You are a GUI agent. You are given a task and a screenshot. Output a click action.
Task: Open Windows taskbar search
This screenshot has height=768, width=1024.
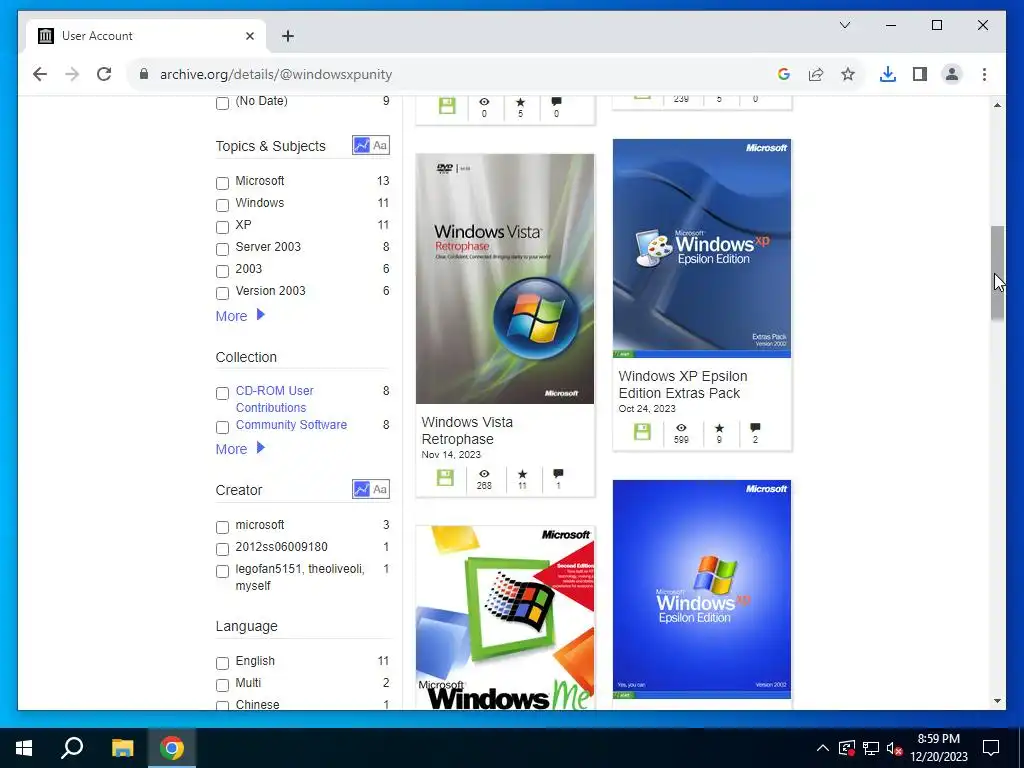click(72, 748)
